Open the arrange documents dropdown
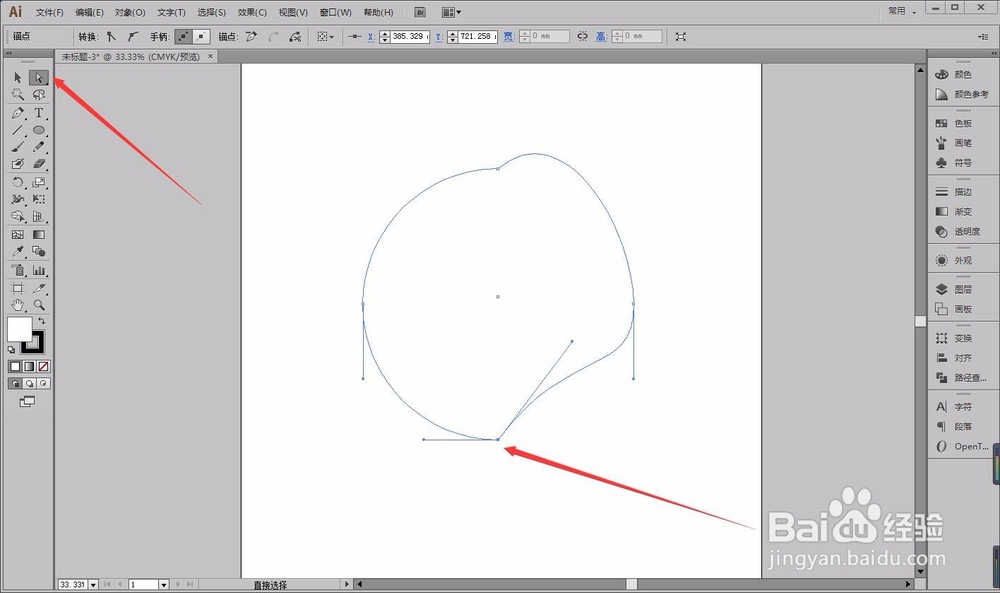The width and height of the screenshot is (1000, 593). (452, 12)
